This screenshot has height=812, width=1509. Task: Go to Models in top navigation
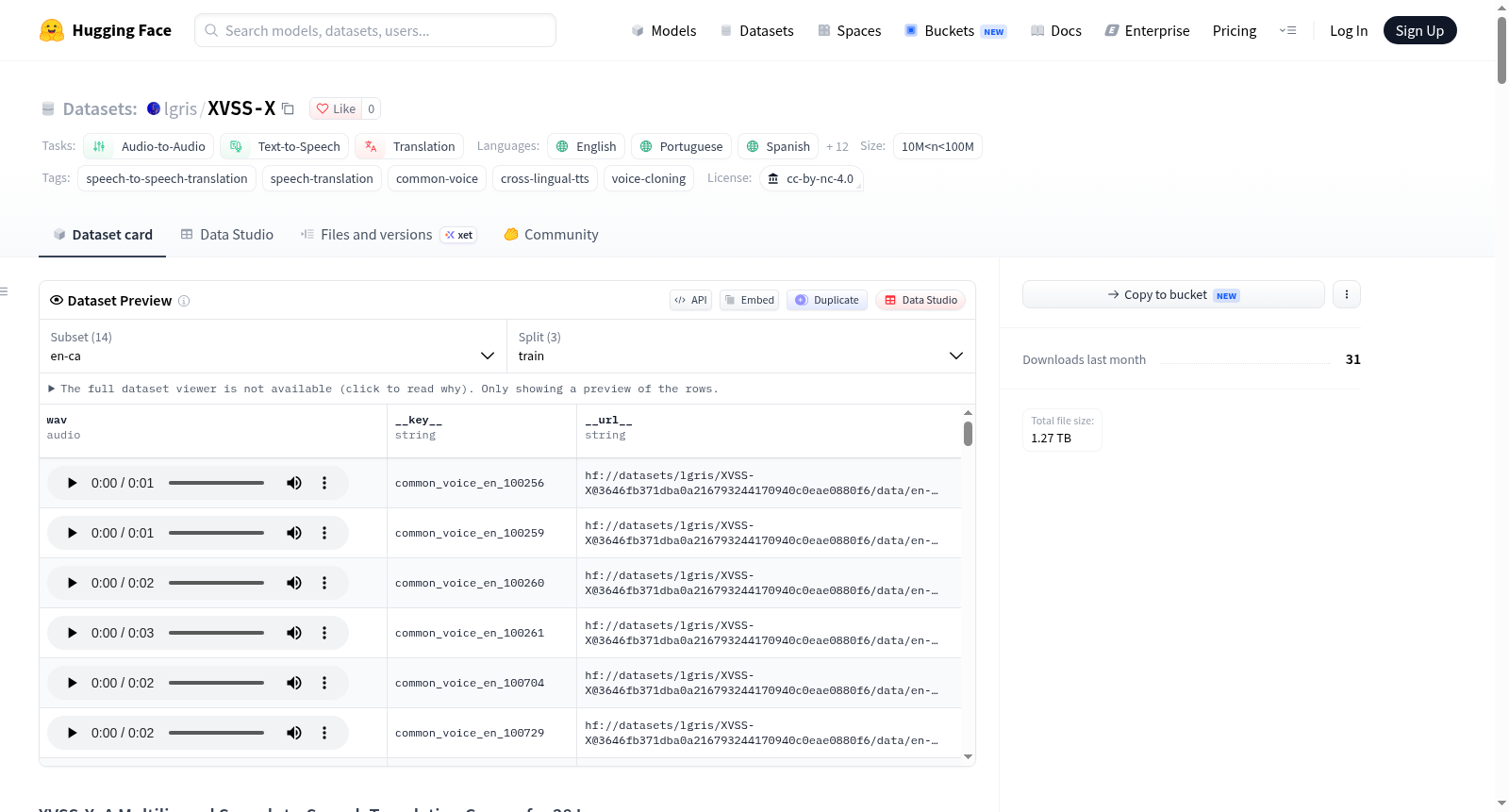point(664,30)
